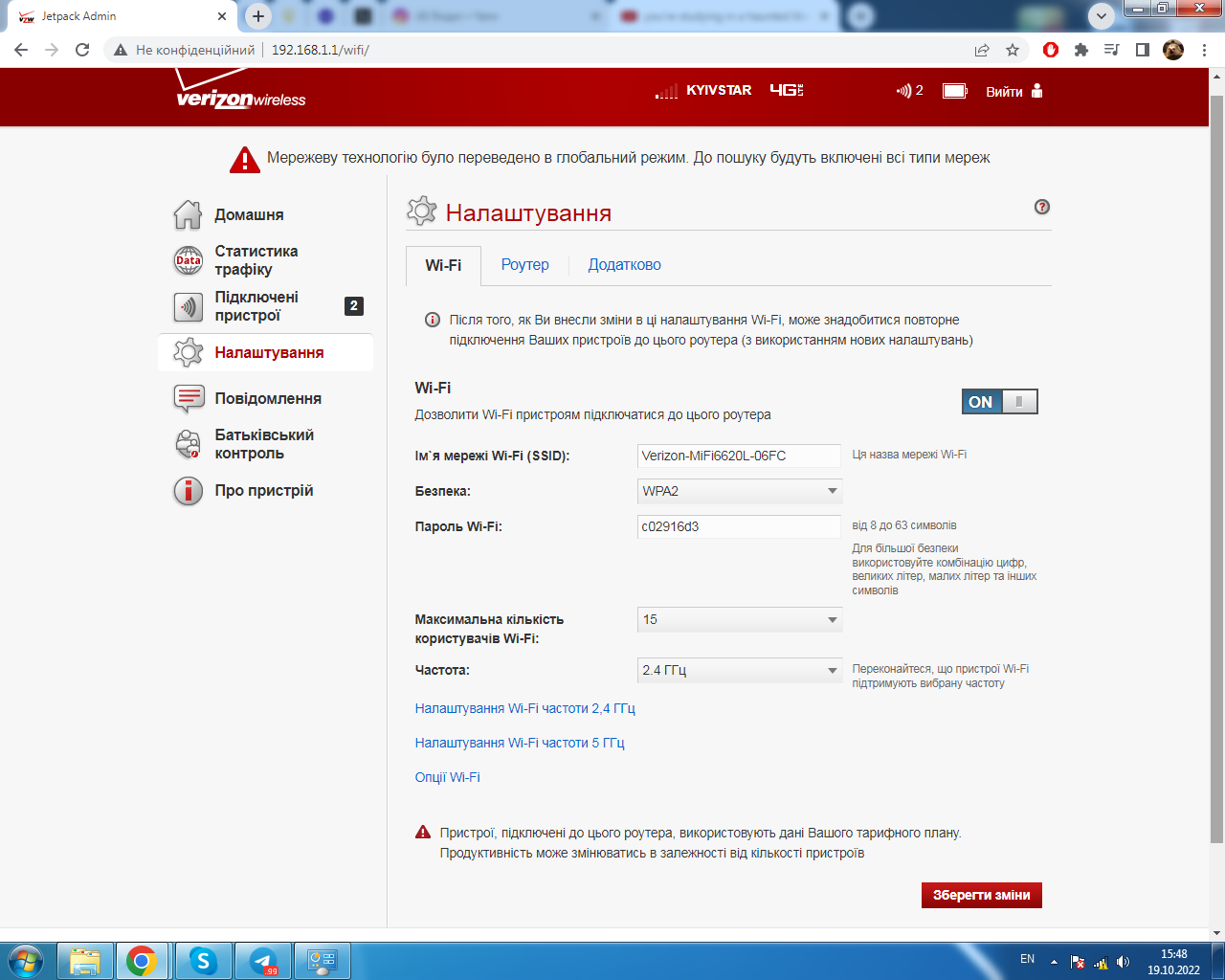
Task: Open Chrome three-dot menu
Action: pos(1204,50)
